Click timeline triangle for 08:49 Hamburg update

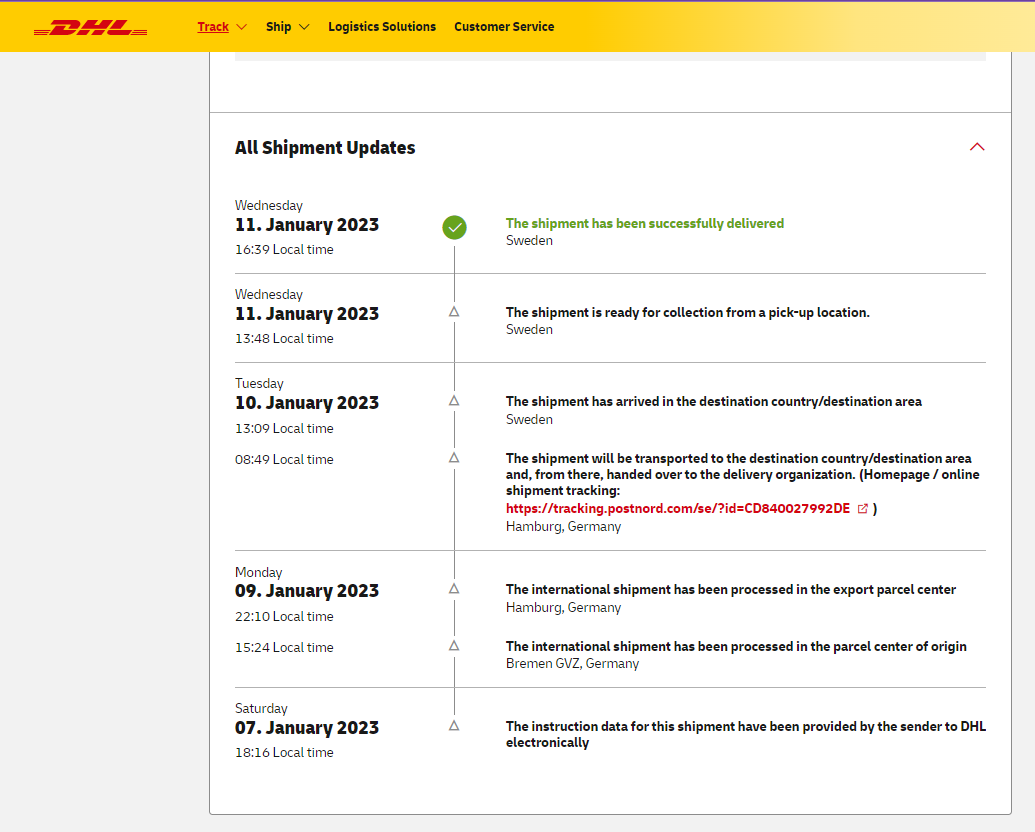tap(454, 458)
